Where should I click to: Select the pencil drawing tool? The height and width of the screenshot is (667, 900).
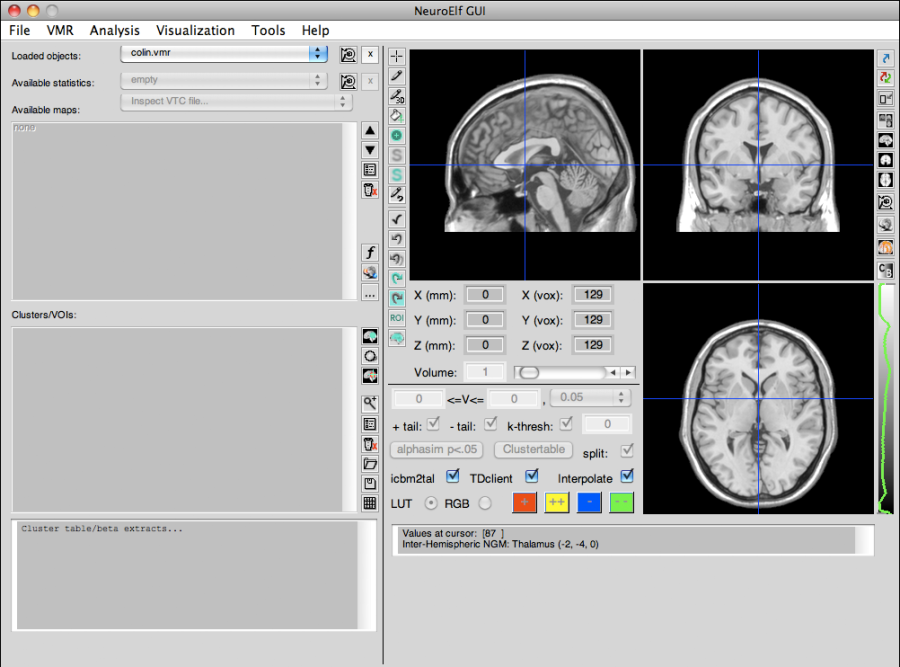point(396,76)
